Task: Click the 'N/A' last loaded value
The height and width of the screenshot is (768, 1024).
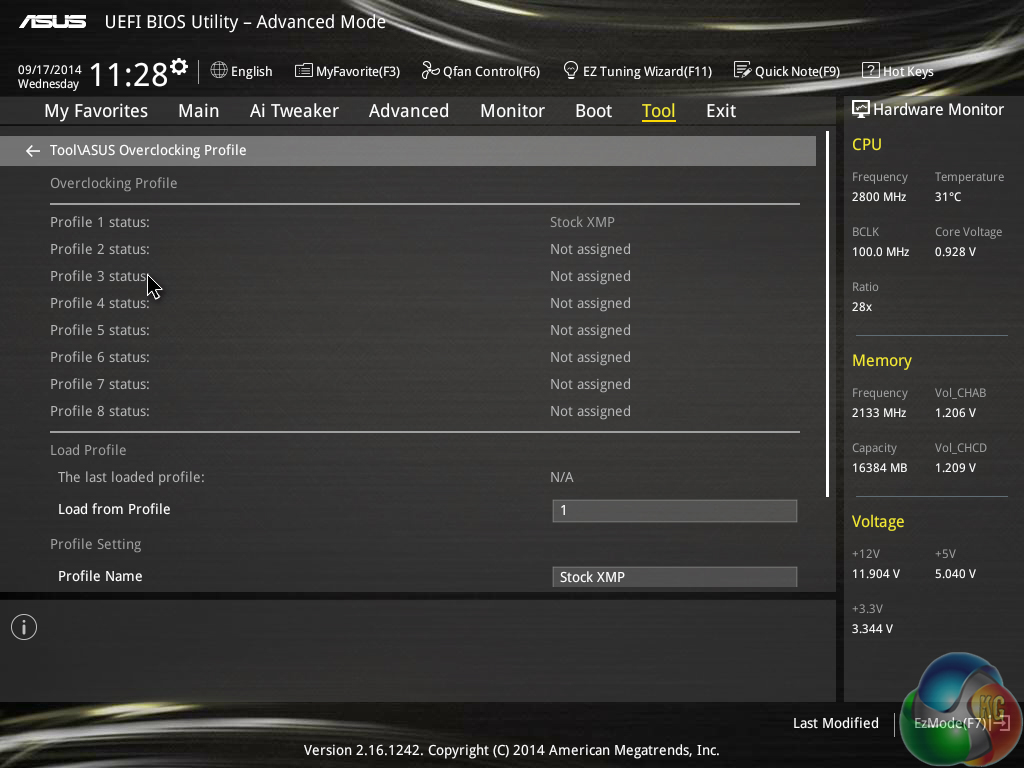Action: coord(562,477)
